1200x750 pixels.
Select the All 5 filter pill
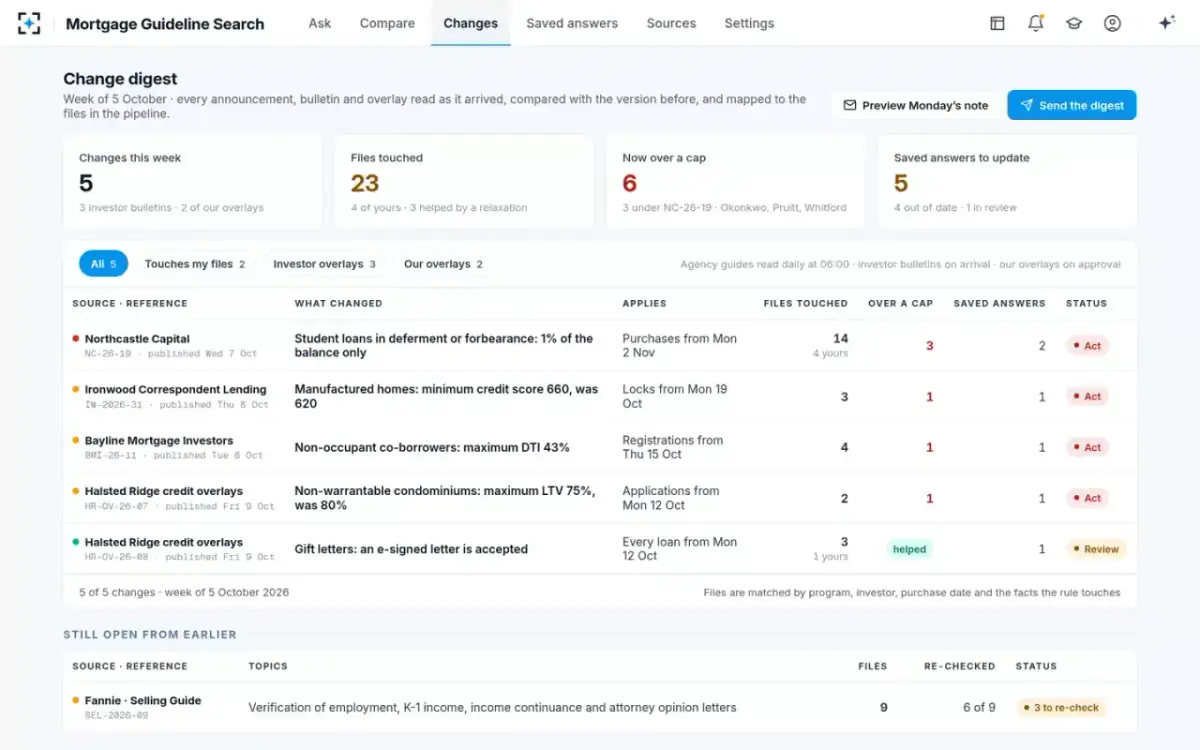point(103,264)
